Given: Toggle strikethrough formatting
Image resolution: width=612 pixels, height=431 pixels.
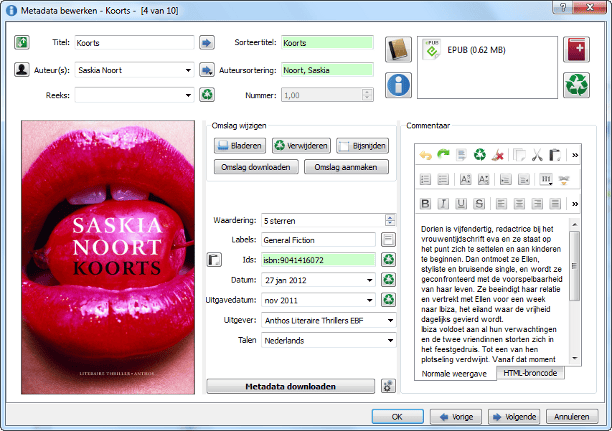Looking at the screenshot, I should pos(479,204).
